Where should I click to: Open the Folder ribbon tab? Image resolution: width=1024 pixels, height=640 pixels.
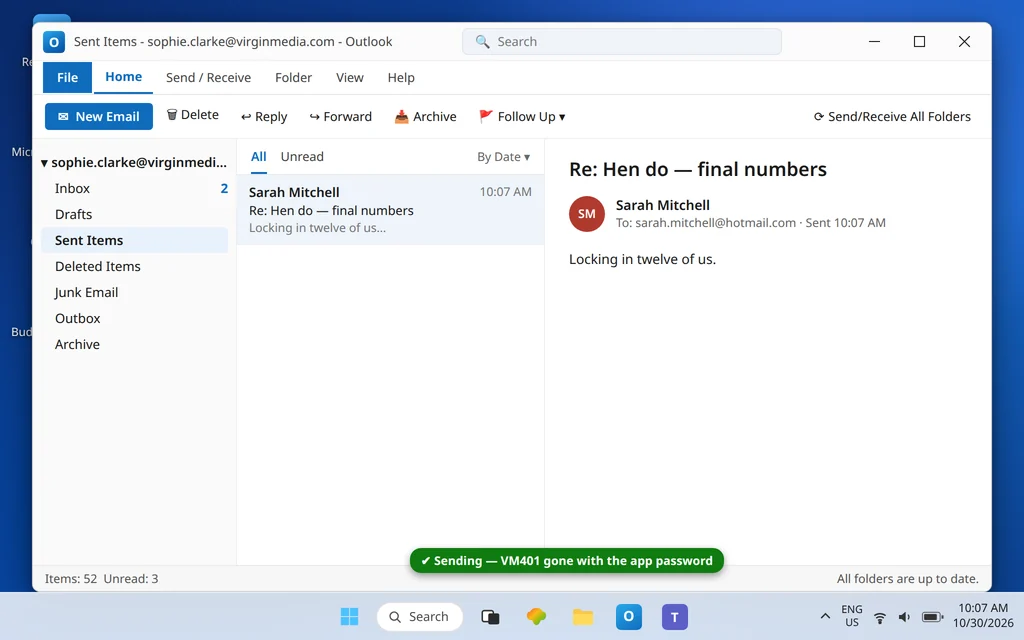point(293,78)
